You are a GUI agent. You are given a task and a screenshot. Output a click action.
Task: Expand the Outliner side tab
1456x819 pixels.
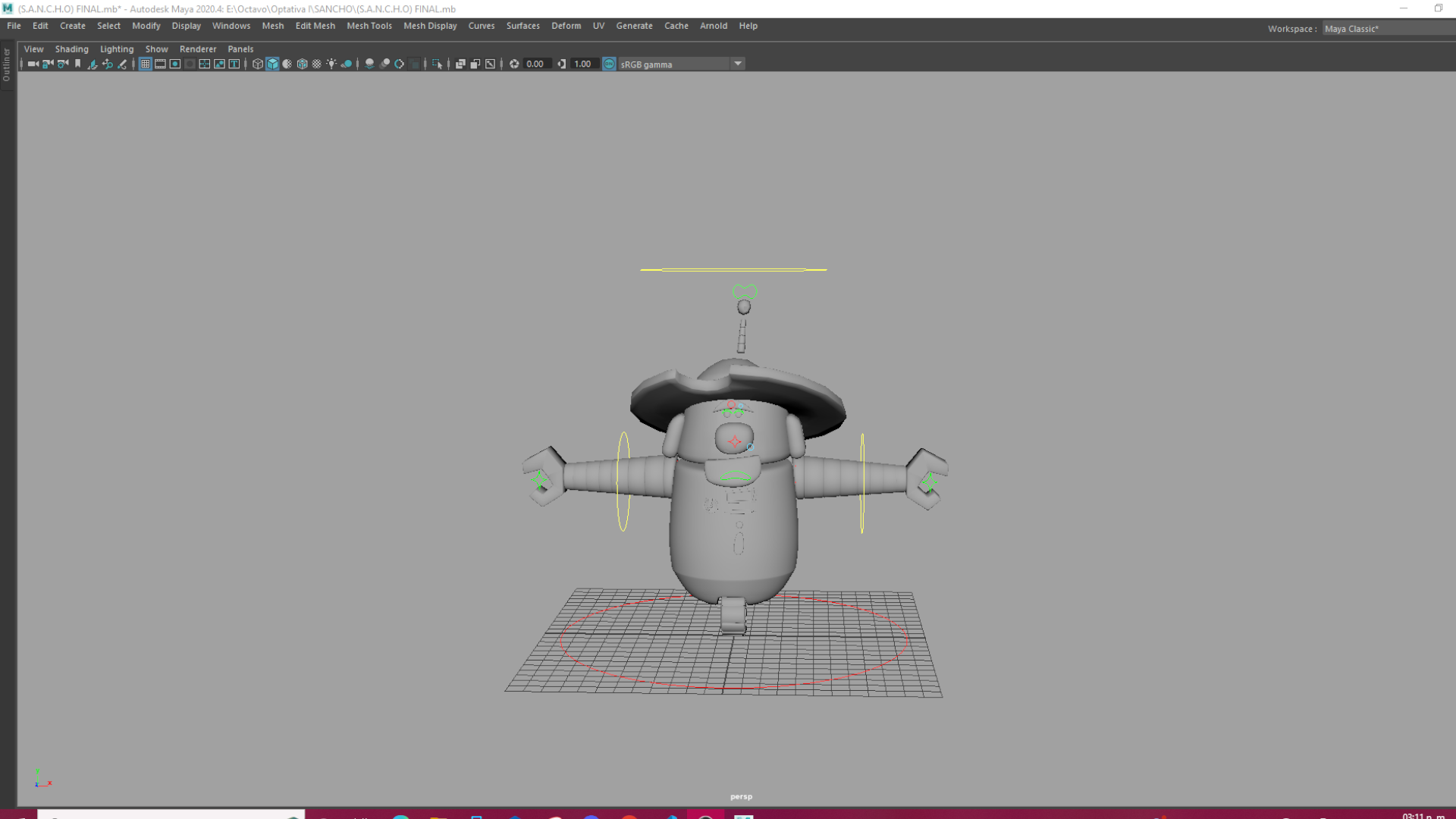[7, 64]
